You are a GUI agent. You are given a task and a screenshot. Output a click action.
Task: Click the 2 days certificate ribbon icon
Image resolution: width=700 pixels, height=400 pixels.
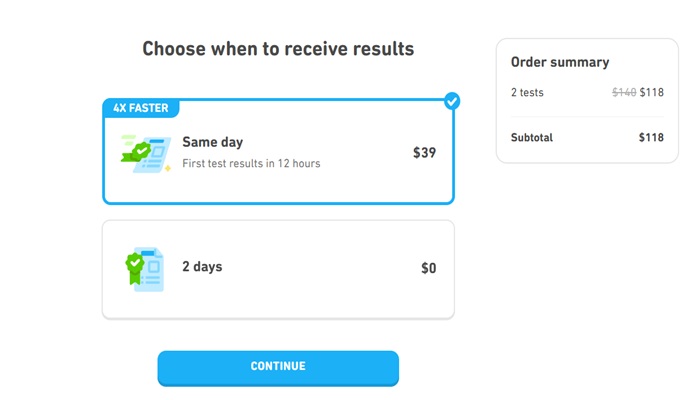point(144,268)
